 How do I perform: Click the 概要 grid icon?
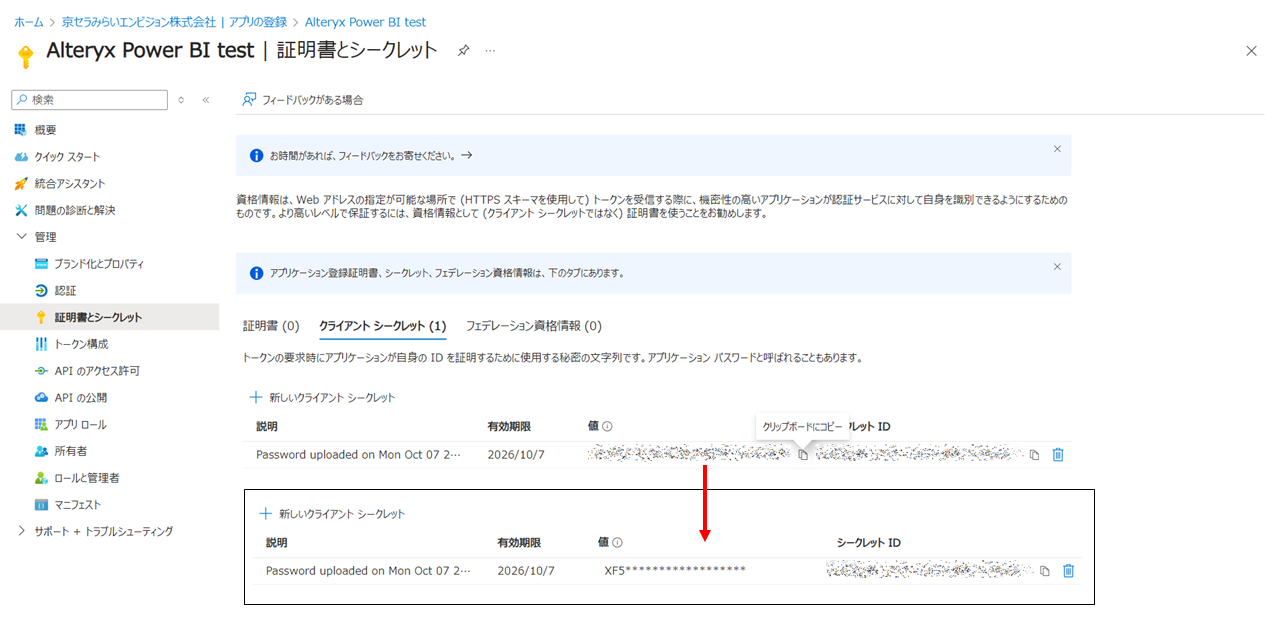point(20,130)
